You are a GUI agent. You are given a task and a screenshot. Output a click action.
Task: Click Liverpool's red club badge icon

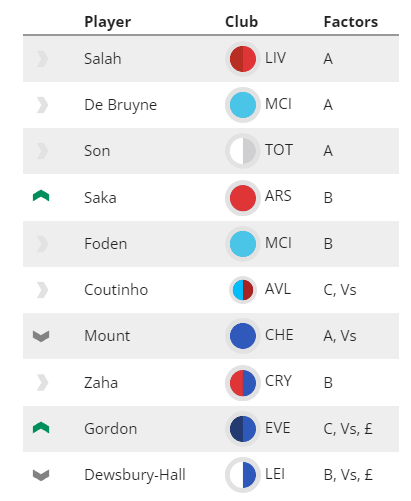[243, 59]
